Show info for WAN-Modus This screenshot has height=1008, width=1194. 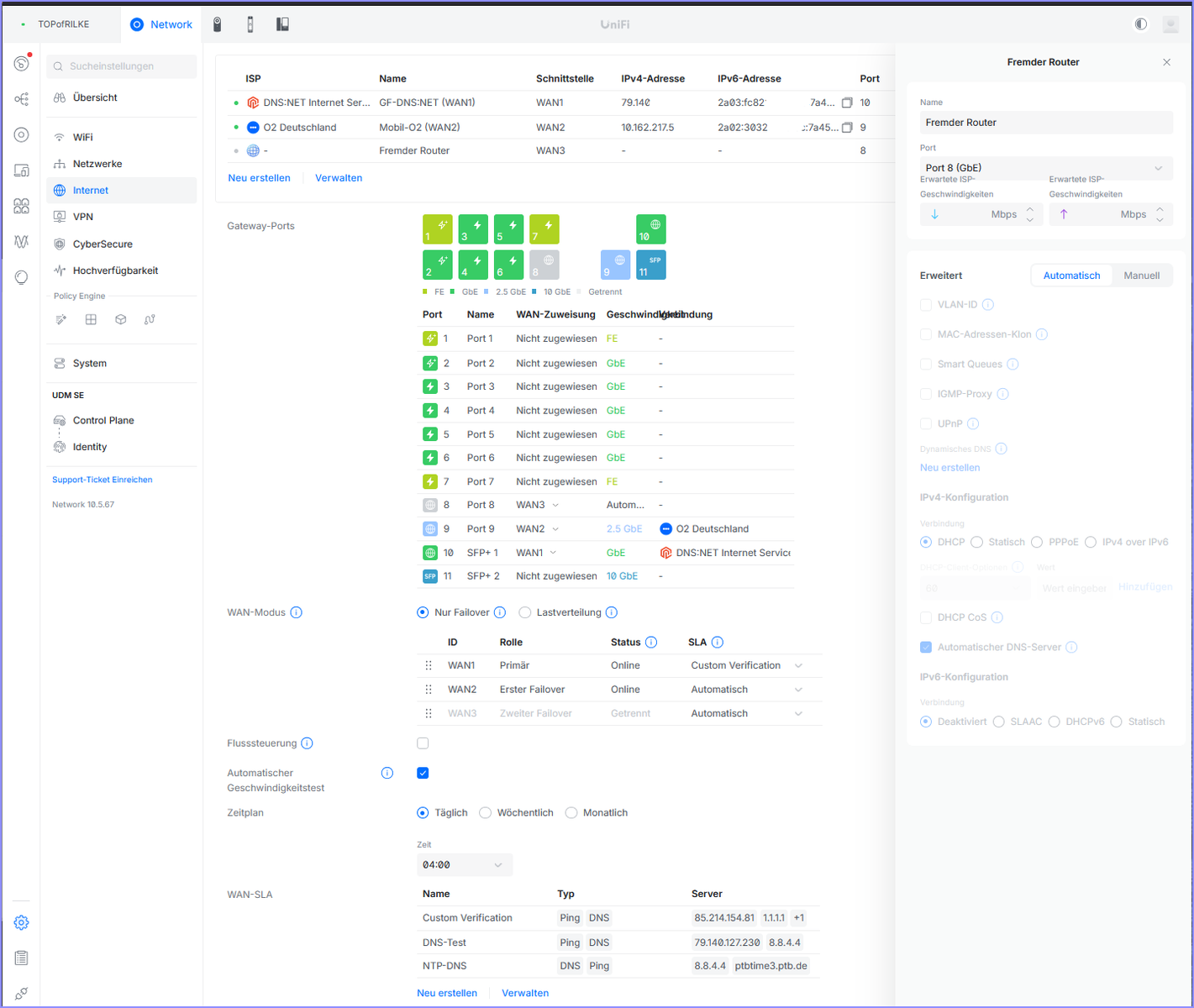tap(297, 612)
